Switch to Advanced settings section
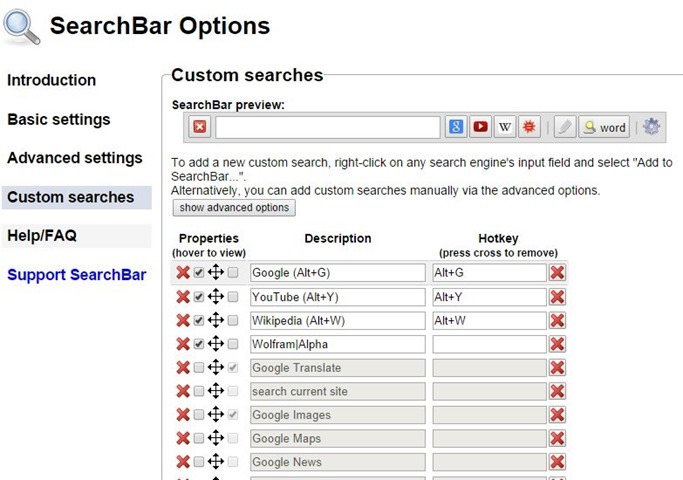The image size is (683, 480). click(x=75, y=158)
